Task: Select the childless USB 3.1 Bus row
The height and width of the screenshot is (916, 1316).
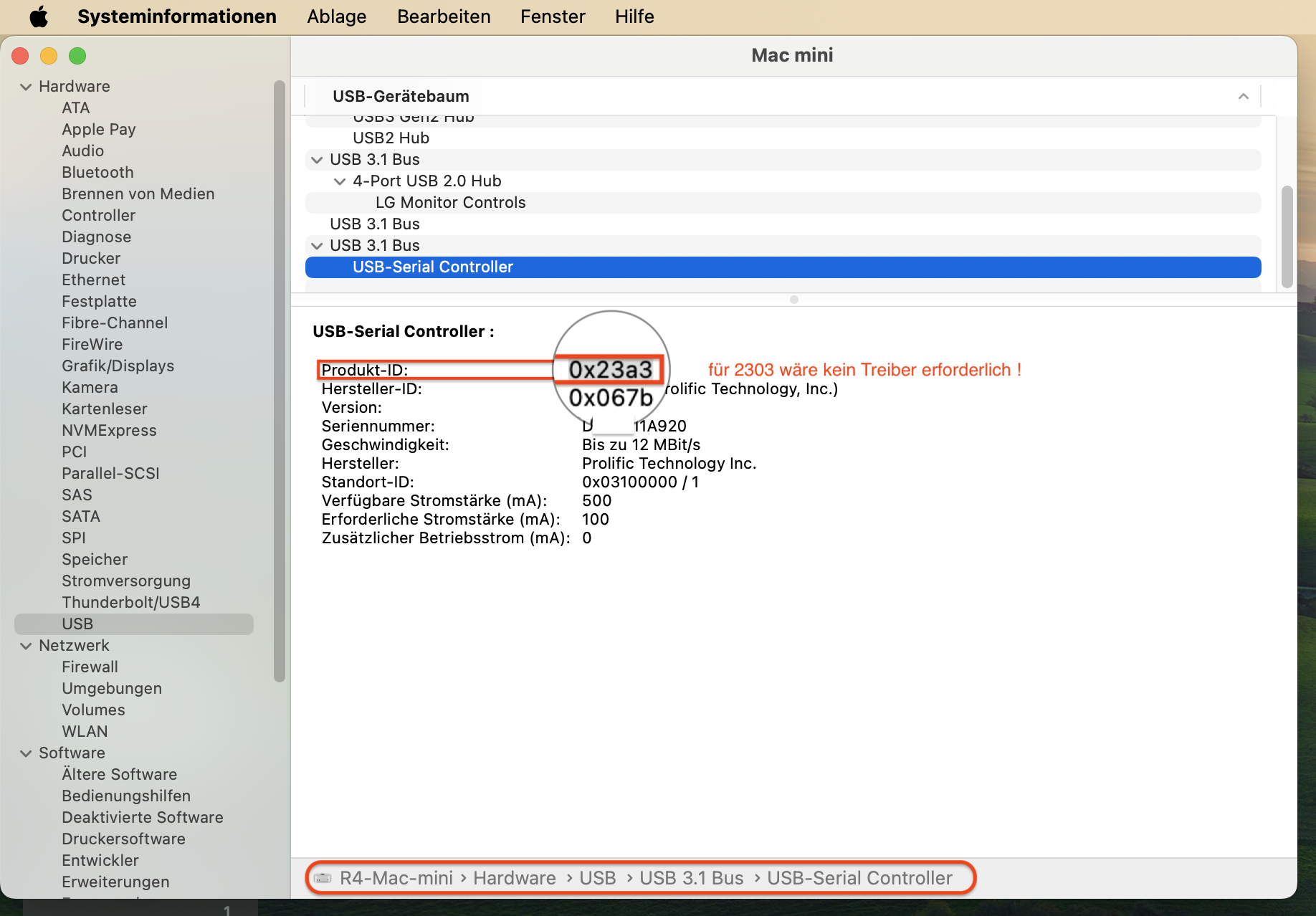Action: coord(783,224)
